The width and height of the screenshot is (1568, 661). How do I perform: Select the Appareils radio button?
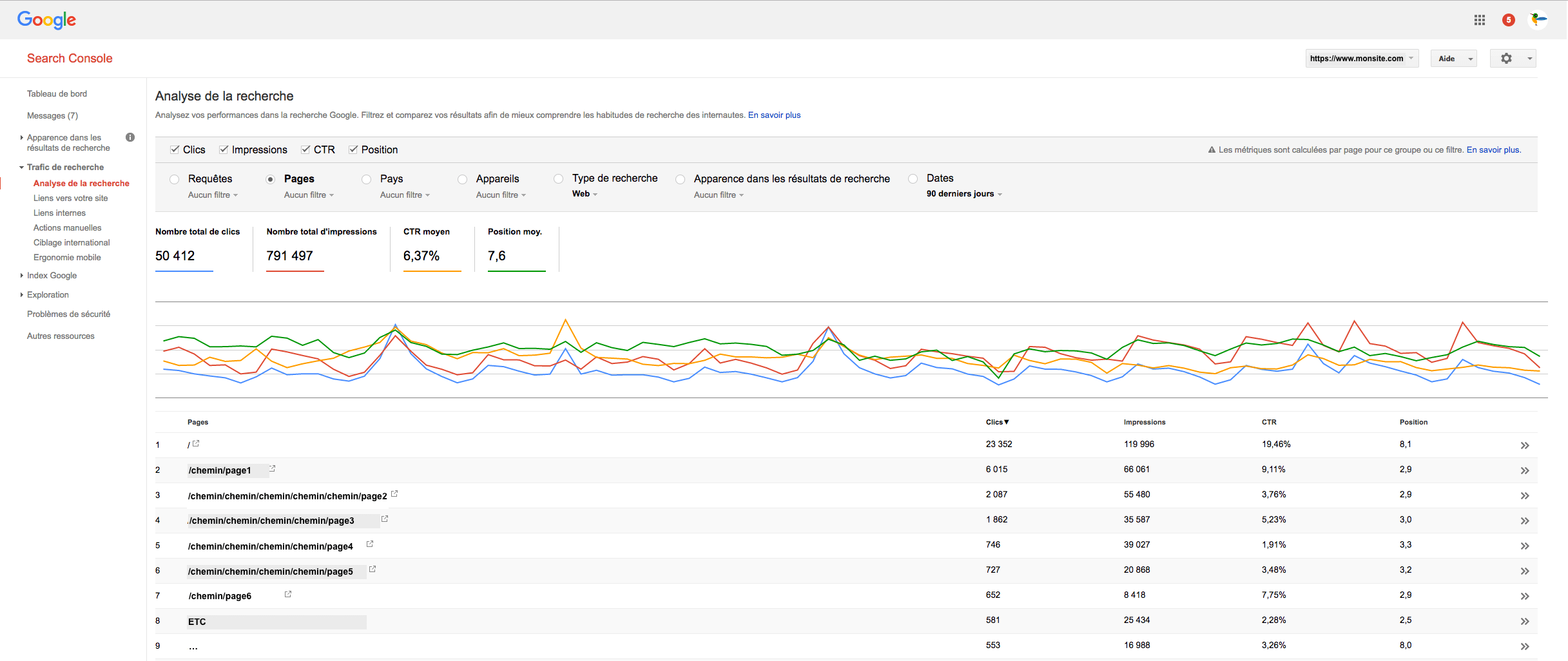click(462, 179)
